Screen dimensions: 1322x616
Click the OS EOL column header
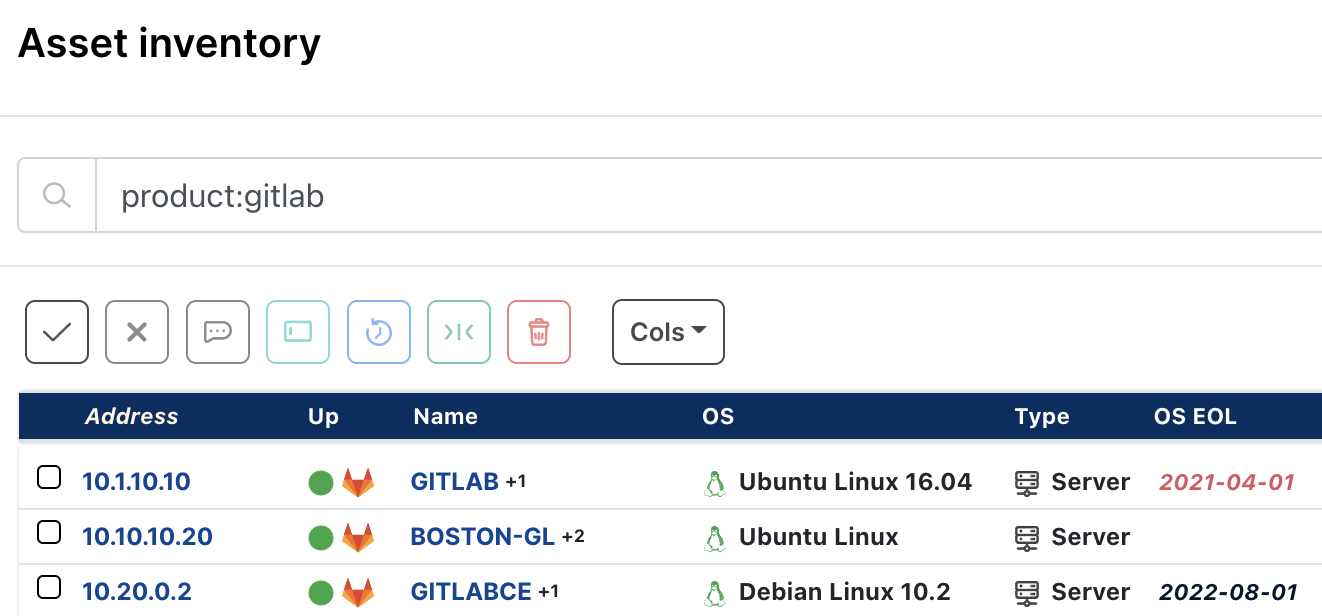(x=1195, y=416)
